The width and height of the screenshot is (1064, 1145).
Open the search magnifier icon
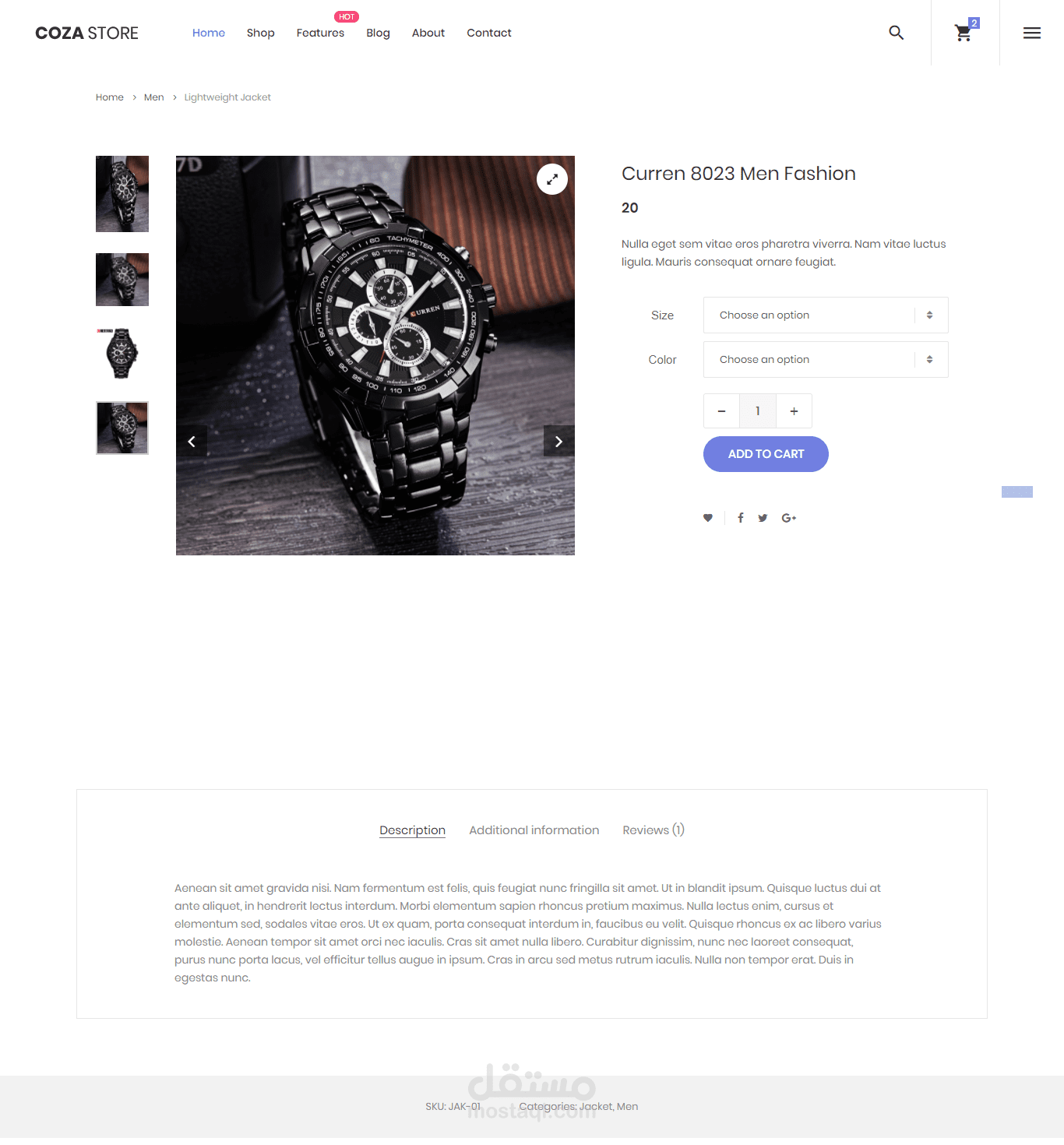click(x=897, y=33)
